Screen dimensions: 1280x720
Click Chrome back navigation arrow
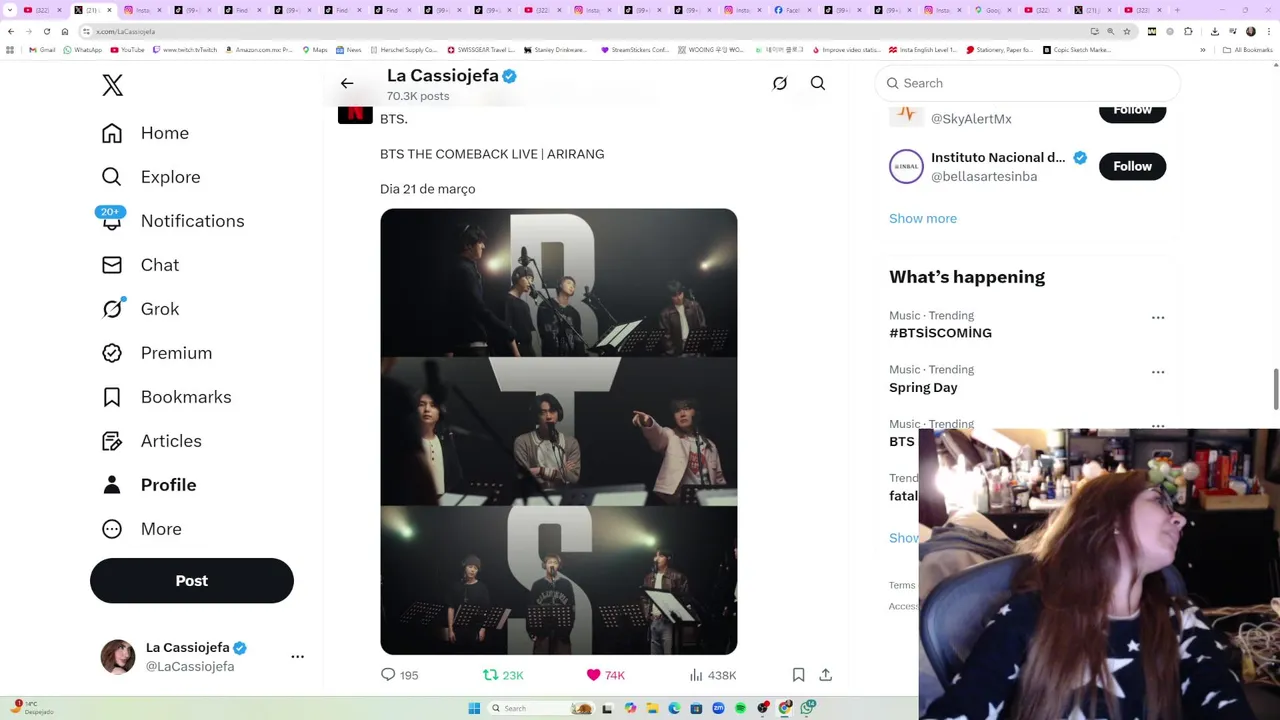click(x=11, y=31)
